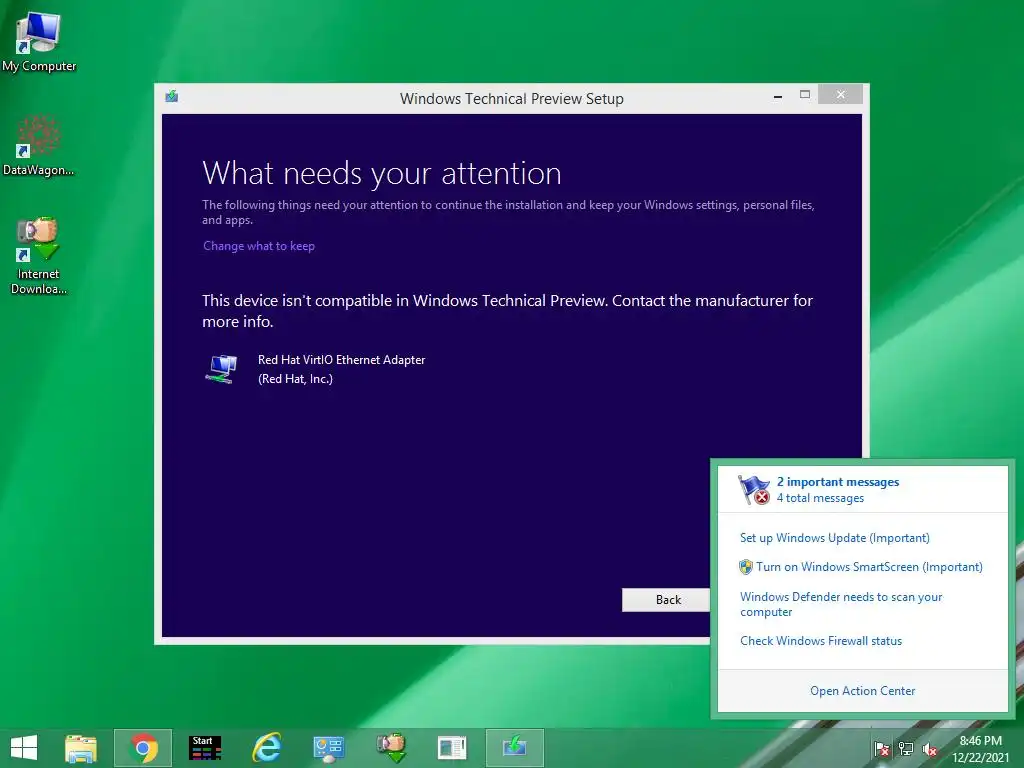1024x768 pixels.
Task: Open the DataWagon desktop shortcut
Action: tap(39, 146)
